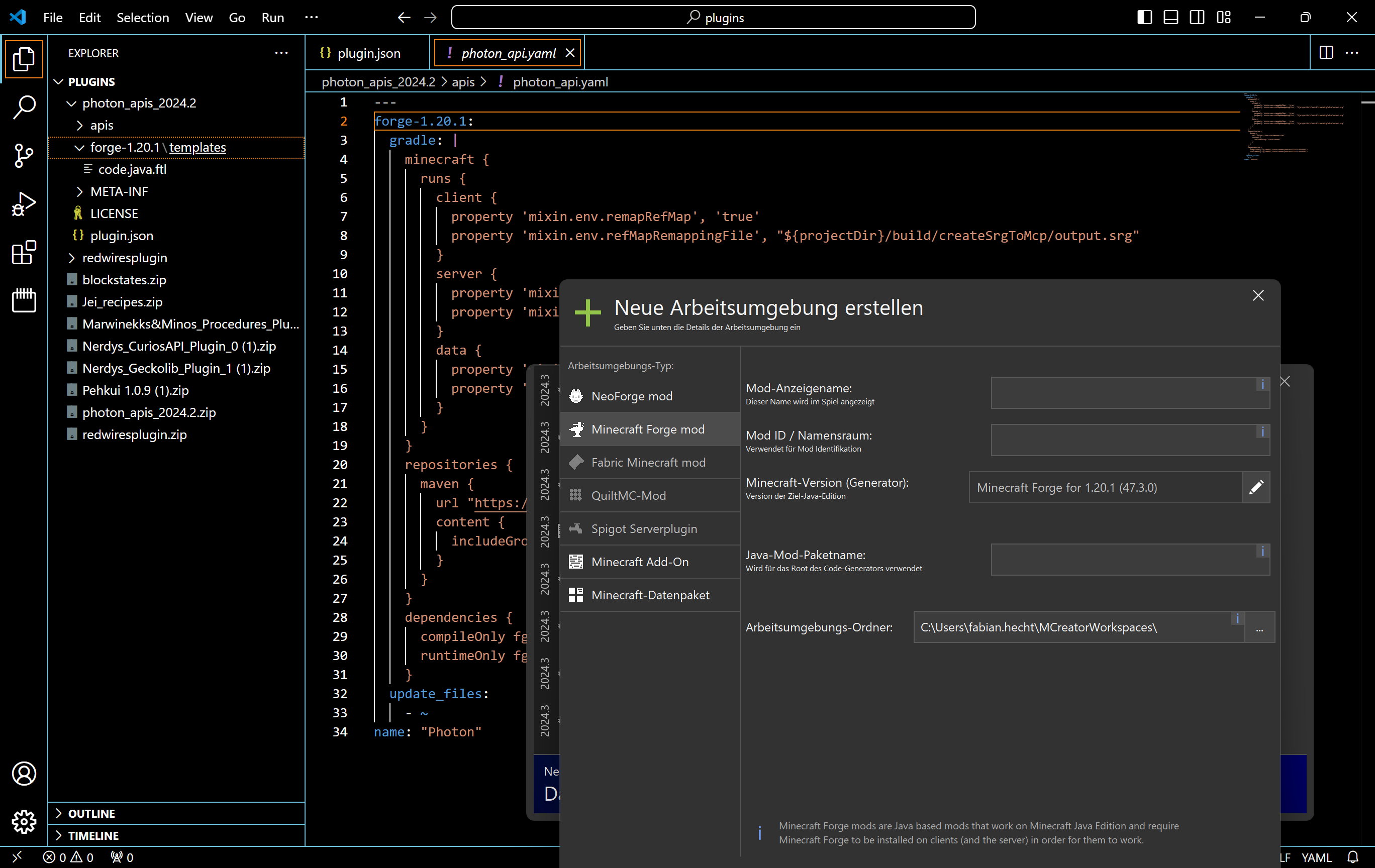Select QuiltMC-Mod workspace type
Screen dimensions: 1375x868
tap(650, 495)
